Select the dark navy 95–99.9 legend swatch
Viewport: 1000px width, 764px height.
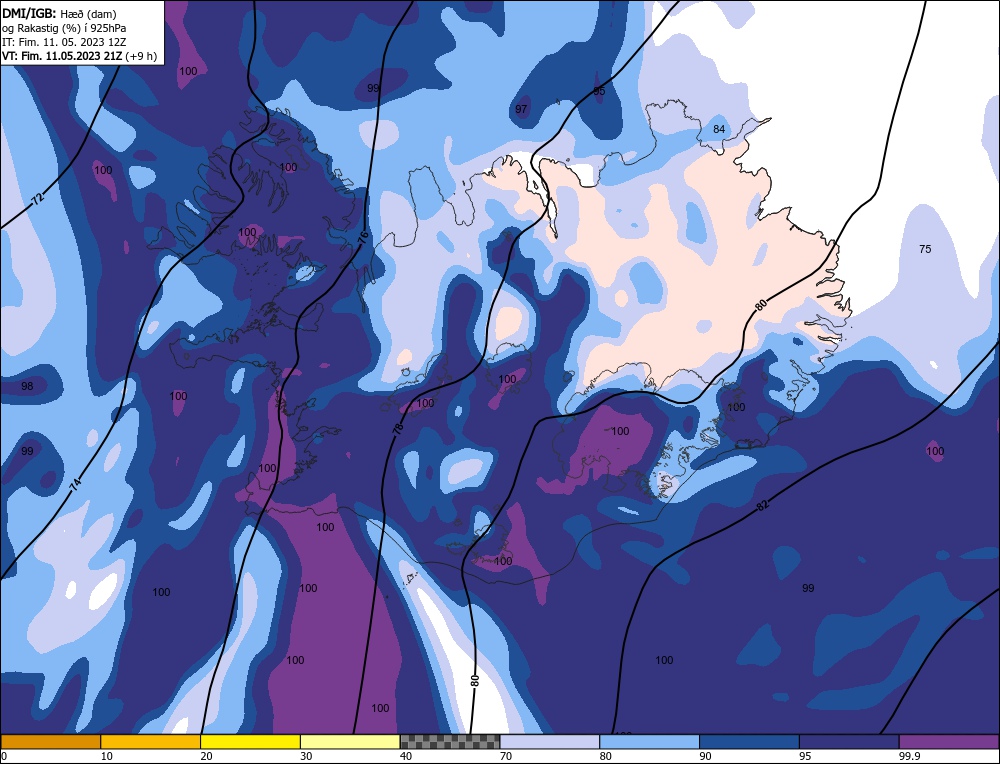tap(849, 741)
